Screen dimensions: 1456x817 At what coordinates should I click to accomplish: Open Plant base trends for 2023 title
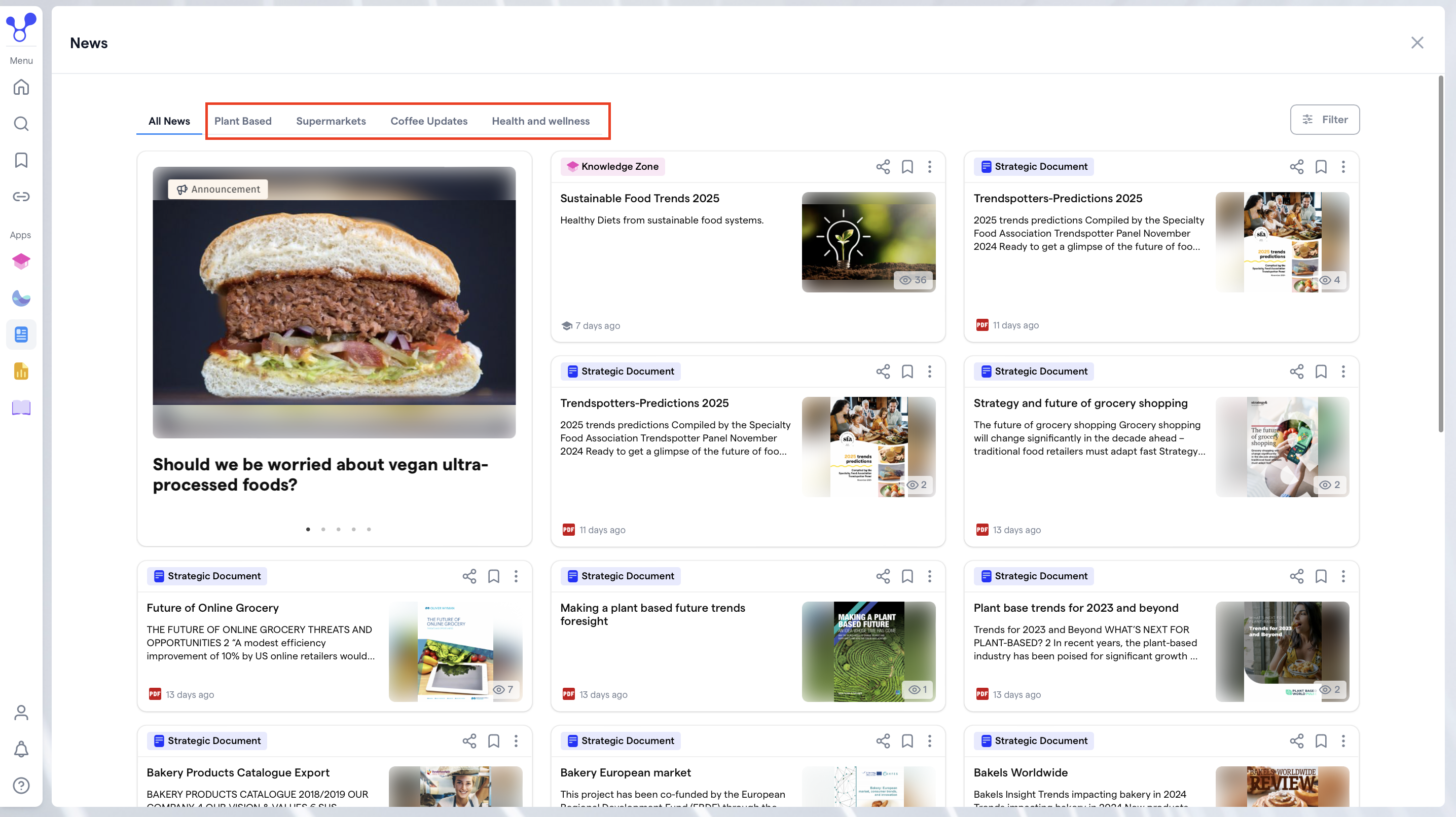(1076, 608)
